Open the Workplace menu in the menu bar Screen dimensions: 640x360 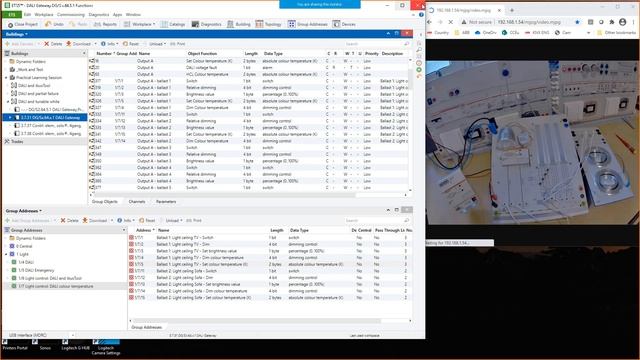point(44,15)
